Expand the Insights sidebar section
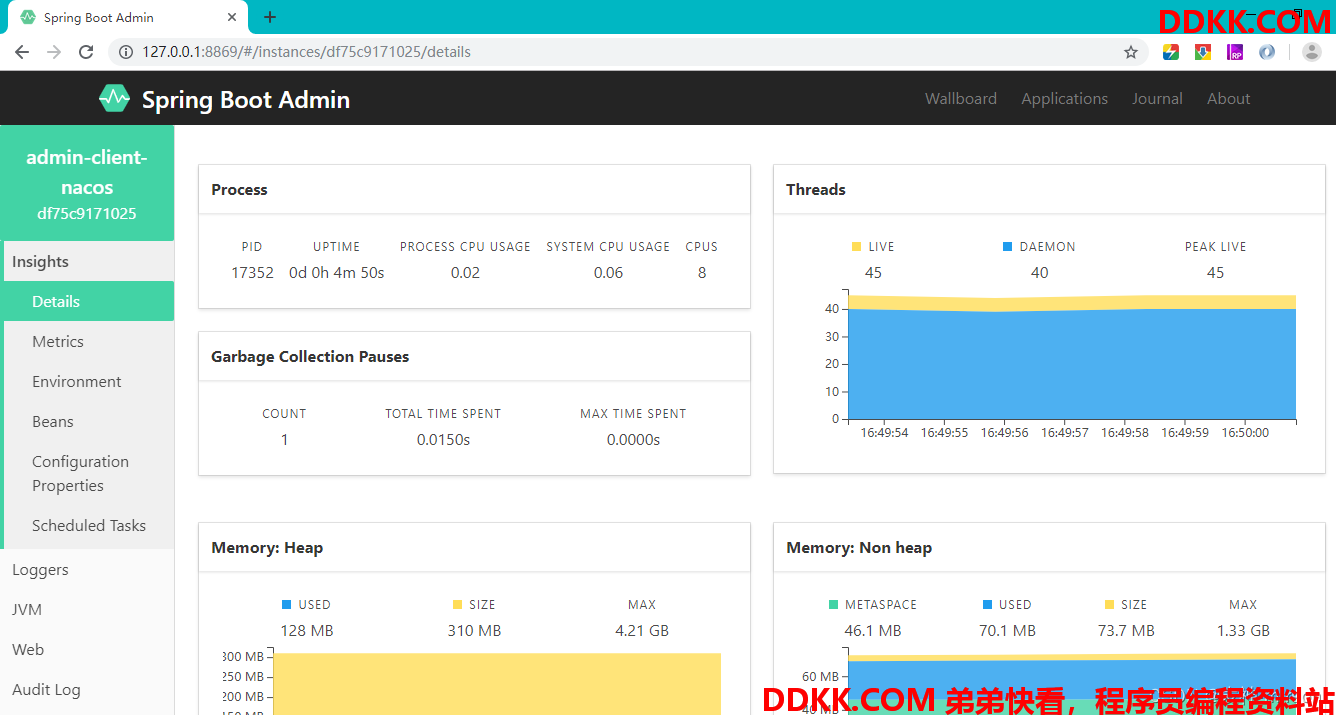The image size is (1336, 715). (87, 261)
